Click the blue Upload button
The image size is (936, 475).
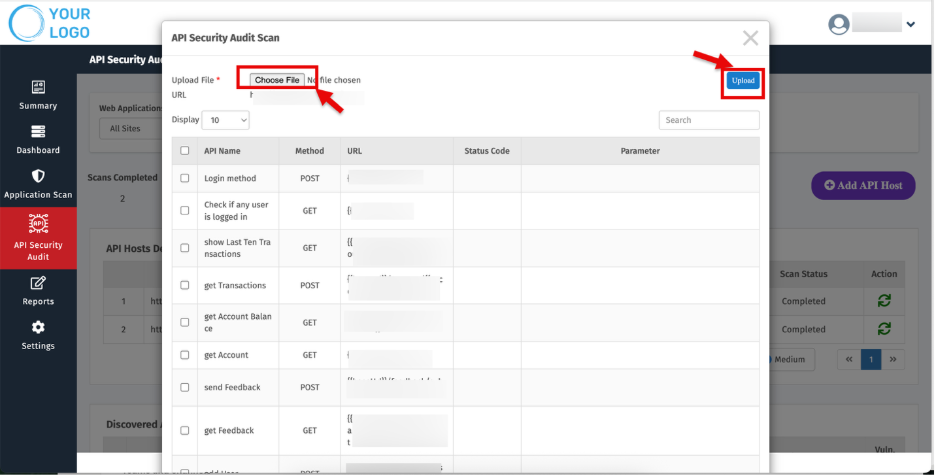(x=743, y=81)
